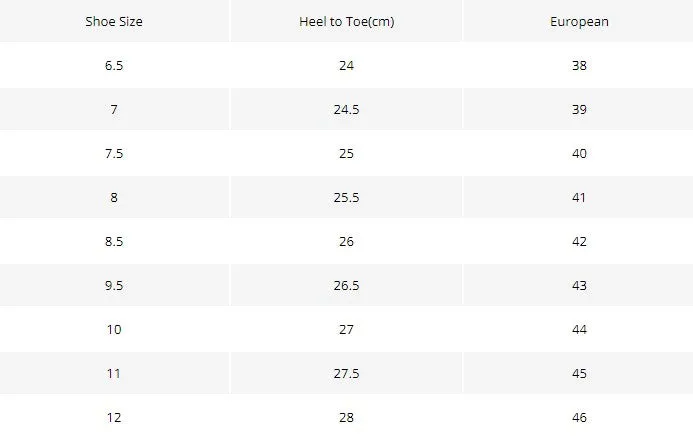This screenshot has width=693, height=443.
Task: Click European size 41 cell
Action: [x=579, y=198]
